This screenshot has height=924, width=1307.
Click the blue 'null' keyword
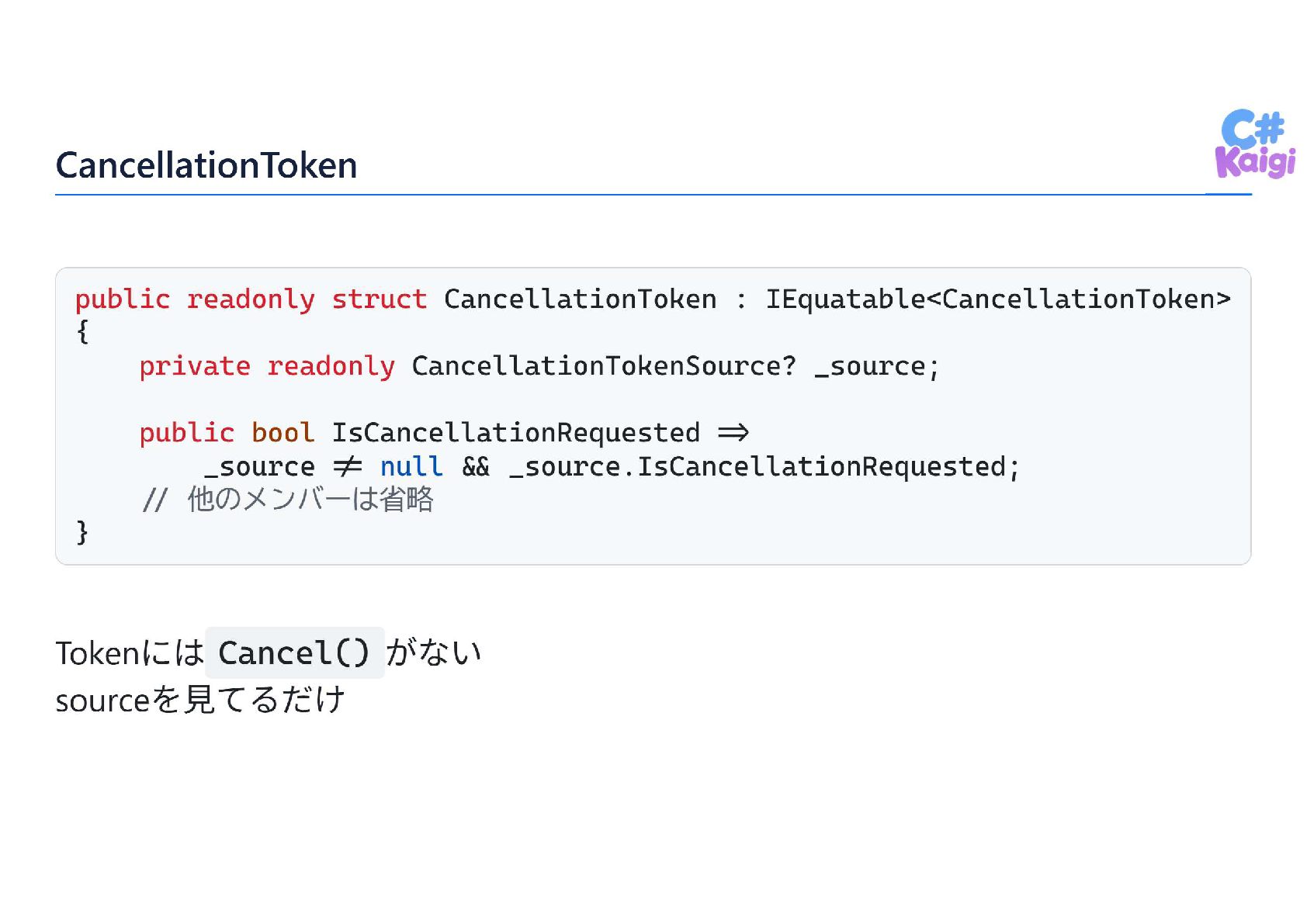point(411,466)
